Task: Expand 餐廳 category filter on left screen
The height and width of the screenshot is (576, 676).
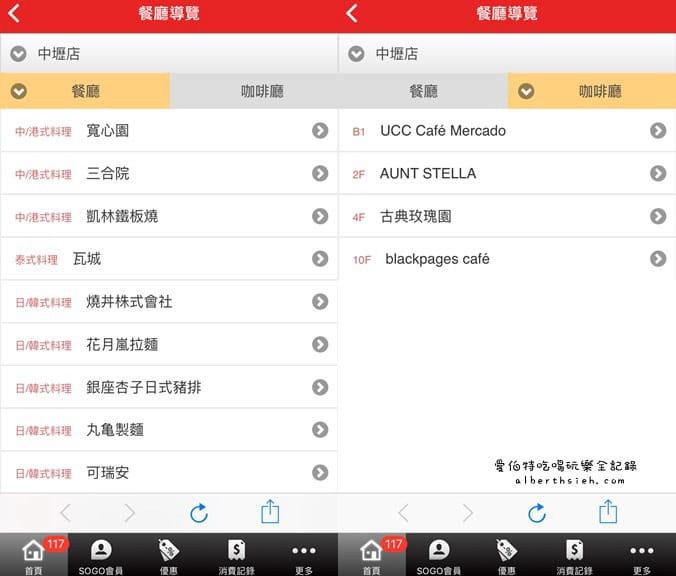Action: (85, 91)
